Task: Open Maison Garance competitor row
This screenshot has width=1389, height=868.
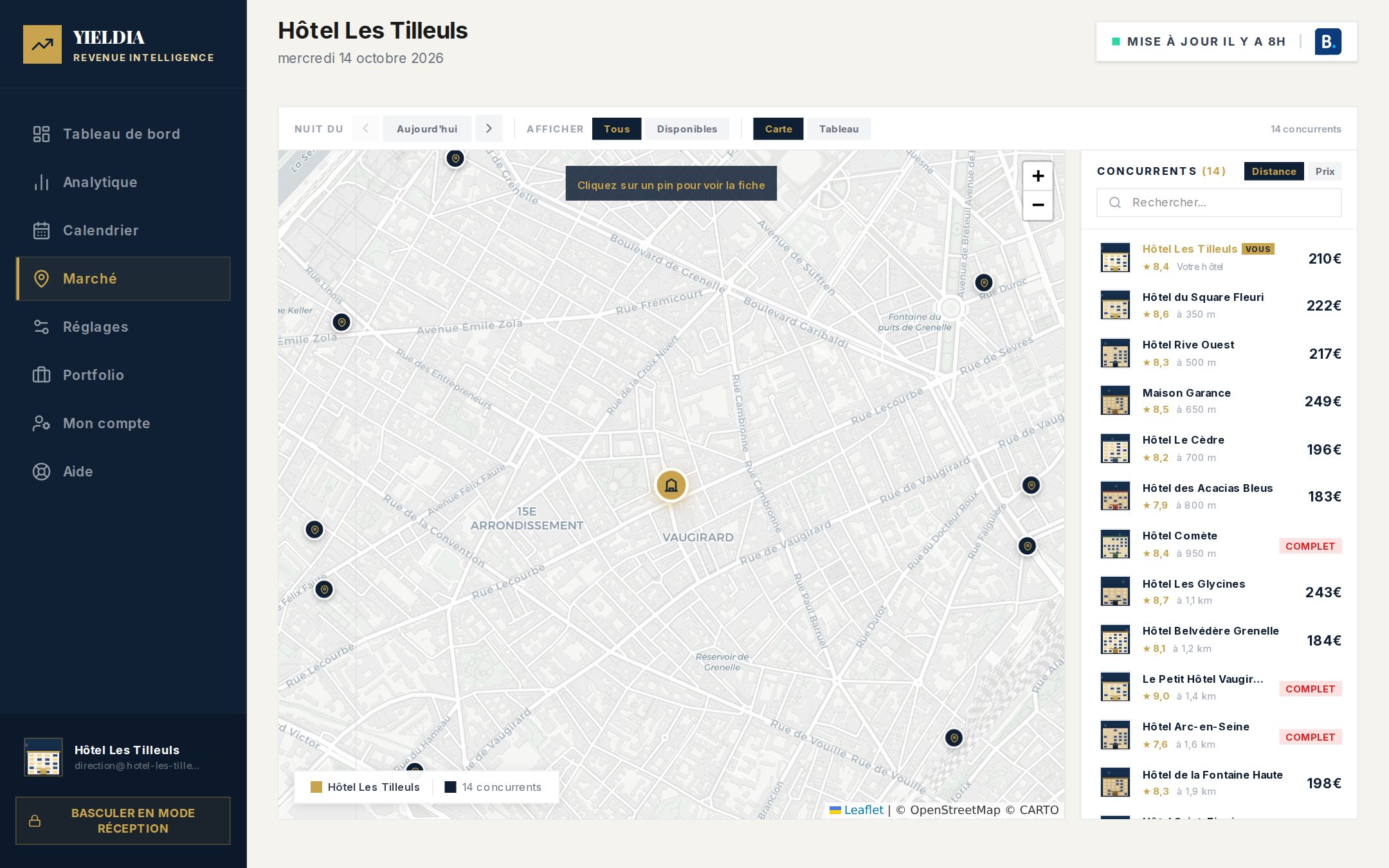Action: pyautogui.click(x=1219, y=401)
